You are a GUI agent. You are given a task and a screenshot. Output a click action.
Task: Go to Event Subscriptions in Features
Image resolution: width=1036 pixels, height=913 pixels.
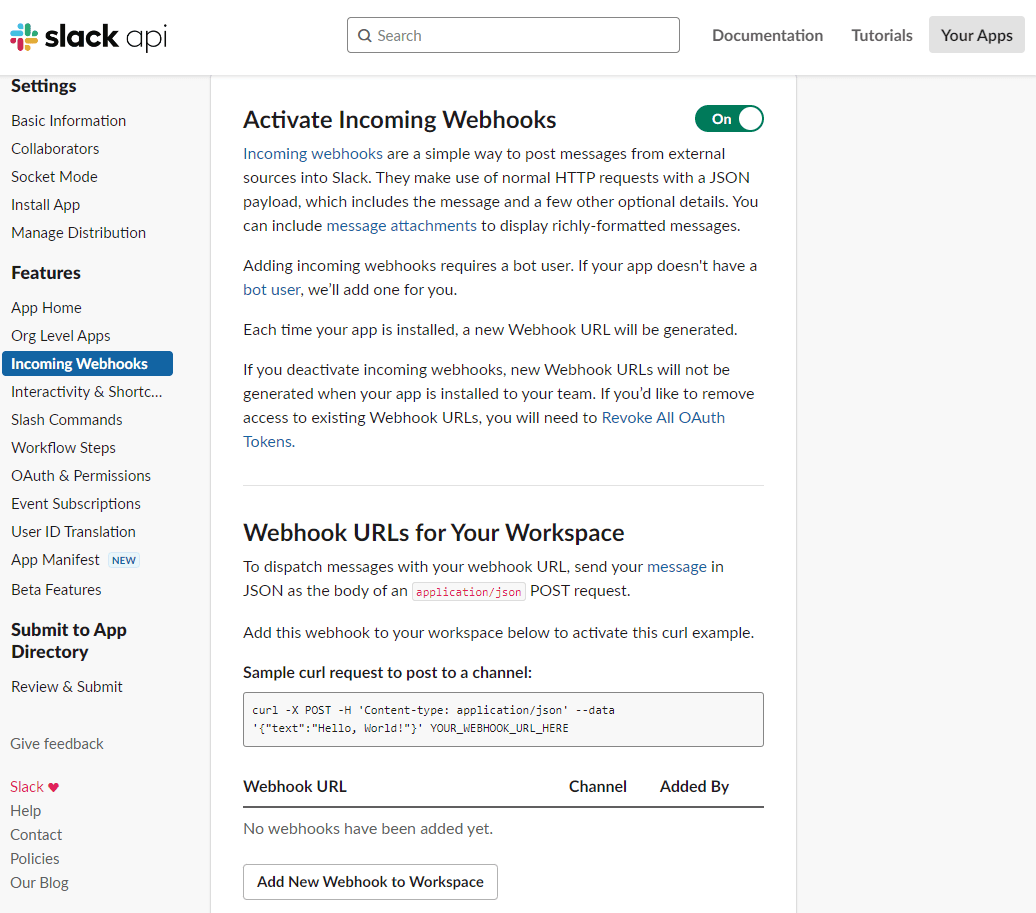[x=75, y=503]
